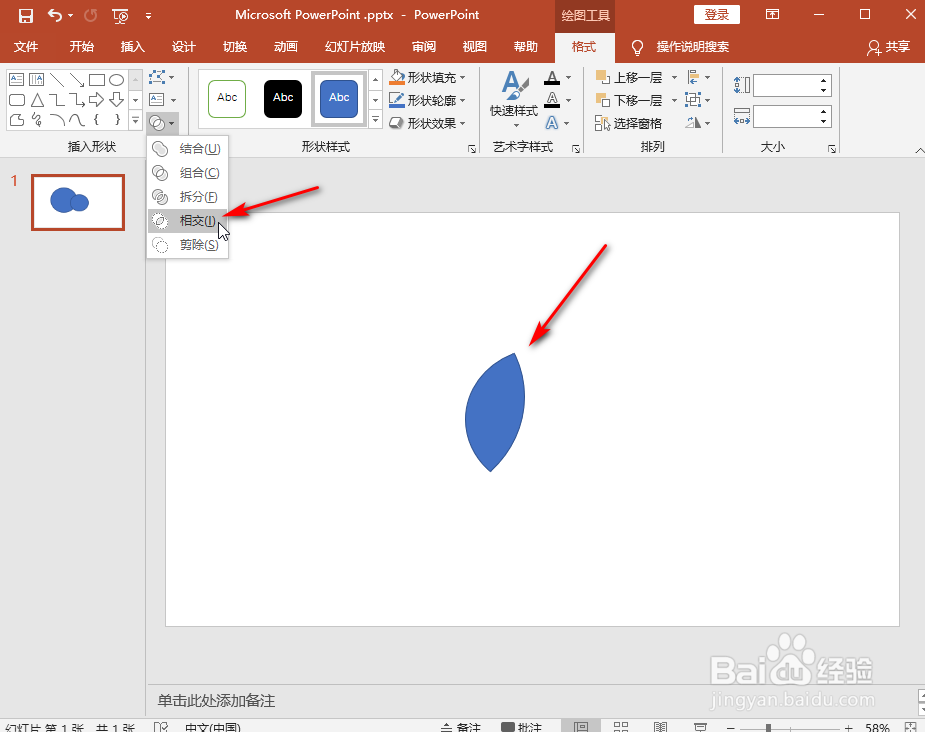Open the Edit Shape points button

click(162, 77)
